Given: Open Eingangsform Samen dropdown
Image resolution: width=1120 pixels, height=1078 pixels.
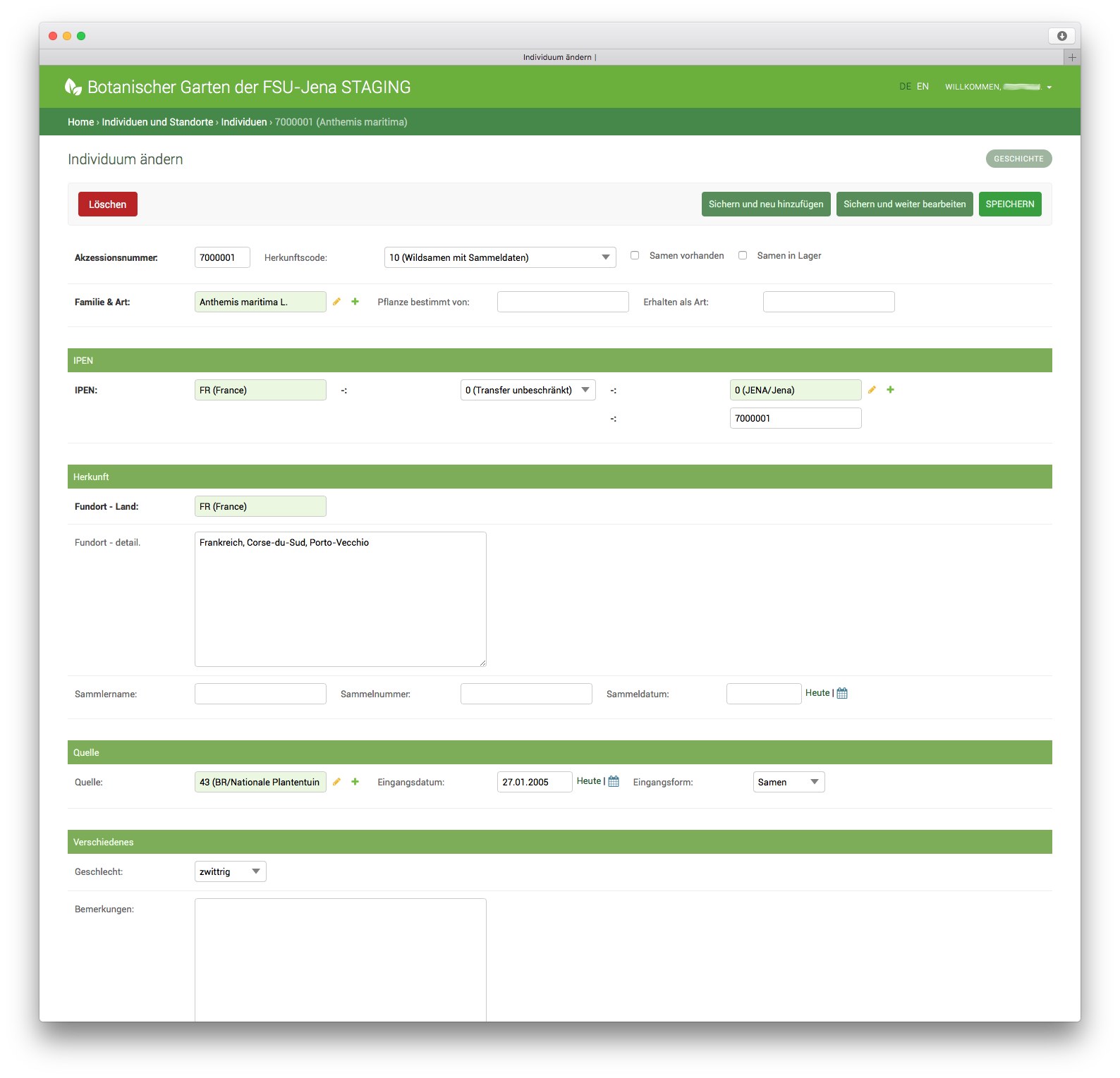Looking at the screenshot, I should click(789, 782).
